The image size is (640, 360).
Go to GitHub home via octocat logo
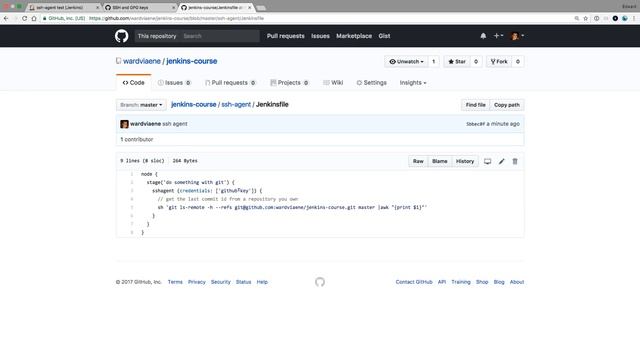(x=121, y=36)
